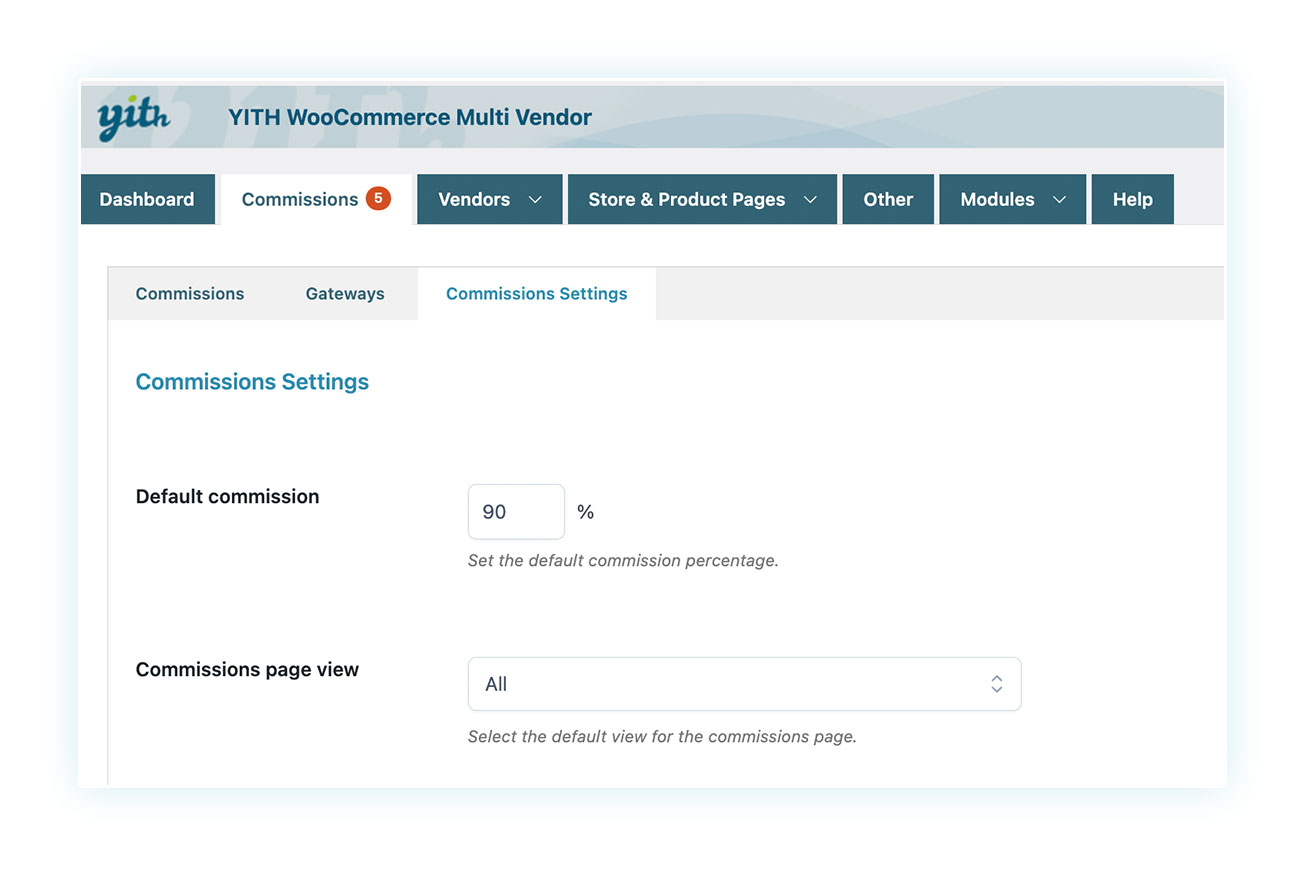This screenshot has width=1300, height=883.
Task: Switch to the Commissions sub-tab
Action: coord(190,294)
